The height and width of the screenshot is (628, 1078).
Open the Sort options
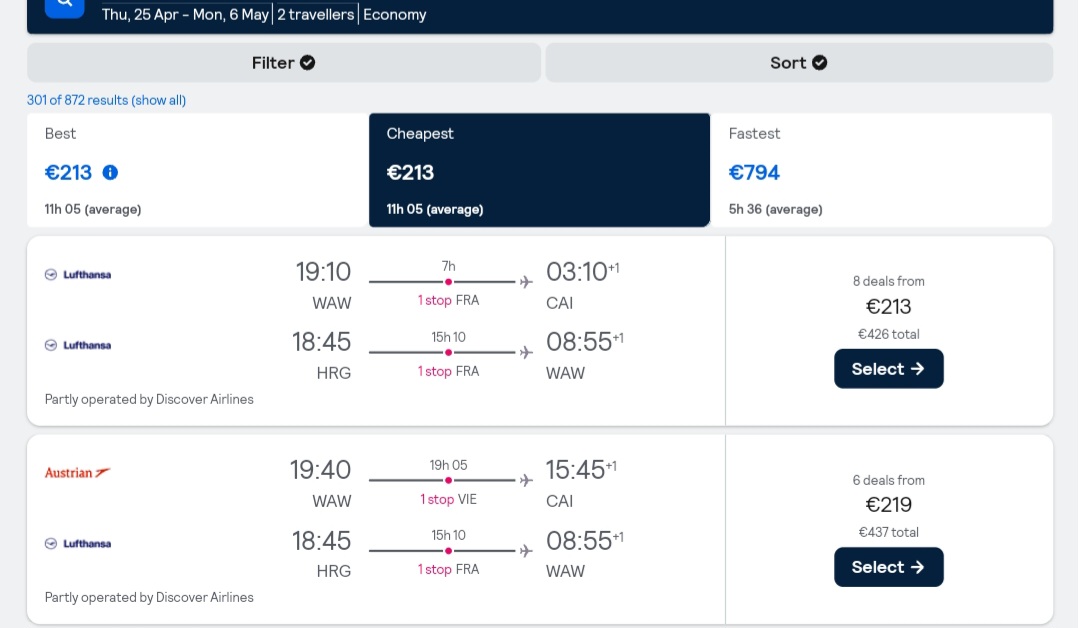pyautogui.click(x=799, y=63)
